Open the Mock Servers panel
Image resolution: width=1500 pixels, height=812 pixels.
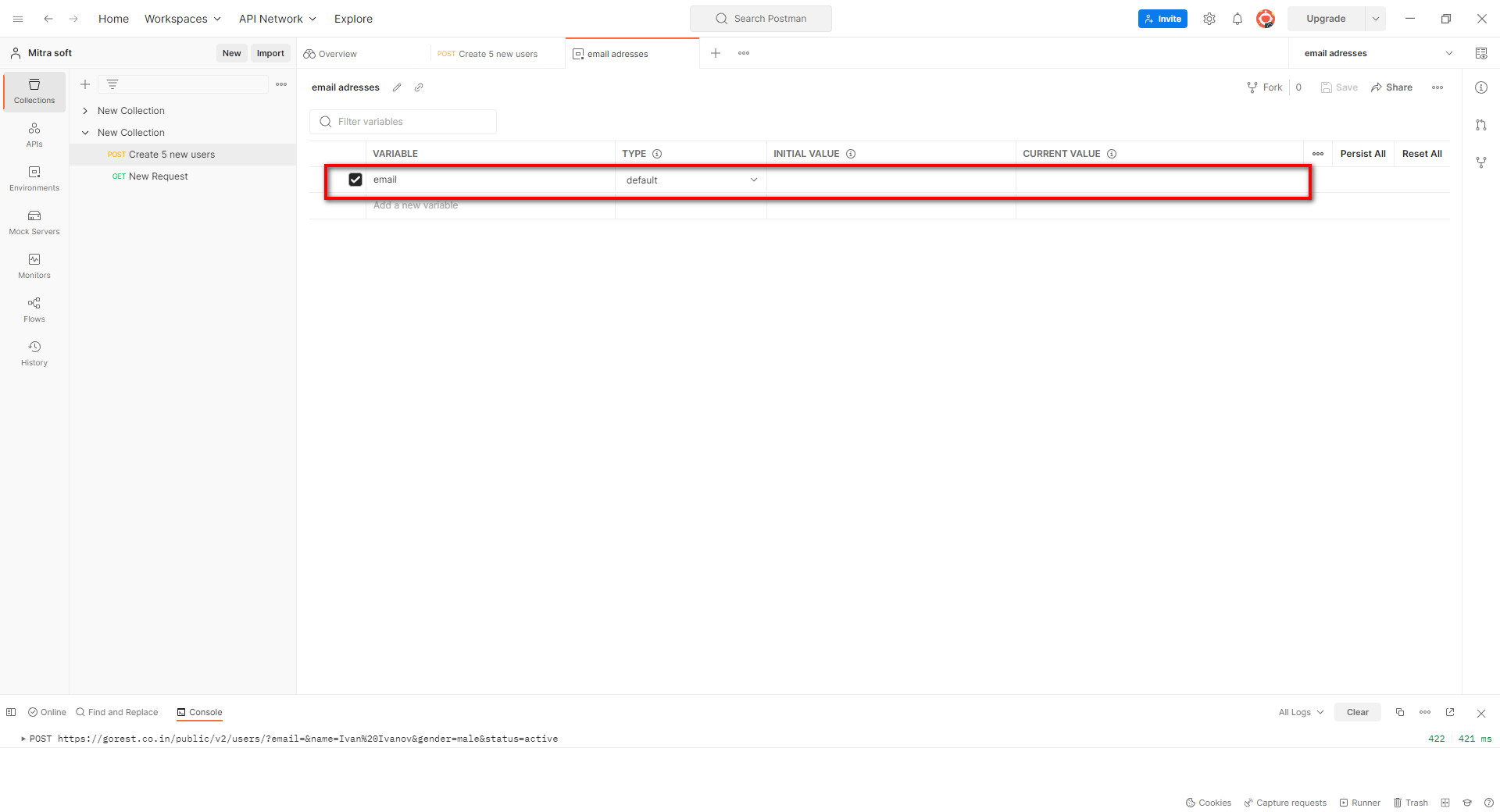pyautogui.click(x=34, y=223)
